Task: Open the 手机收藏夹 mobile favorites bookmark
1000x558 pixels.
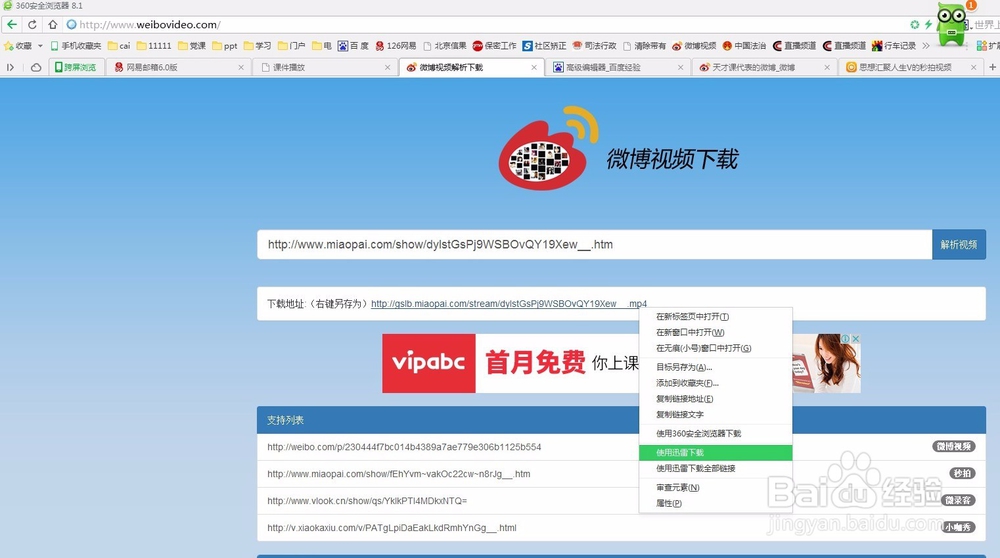Action: (x=76, y=46)
